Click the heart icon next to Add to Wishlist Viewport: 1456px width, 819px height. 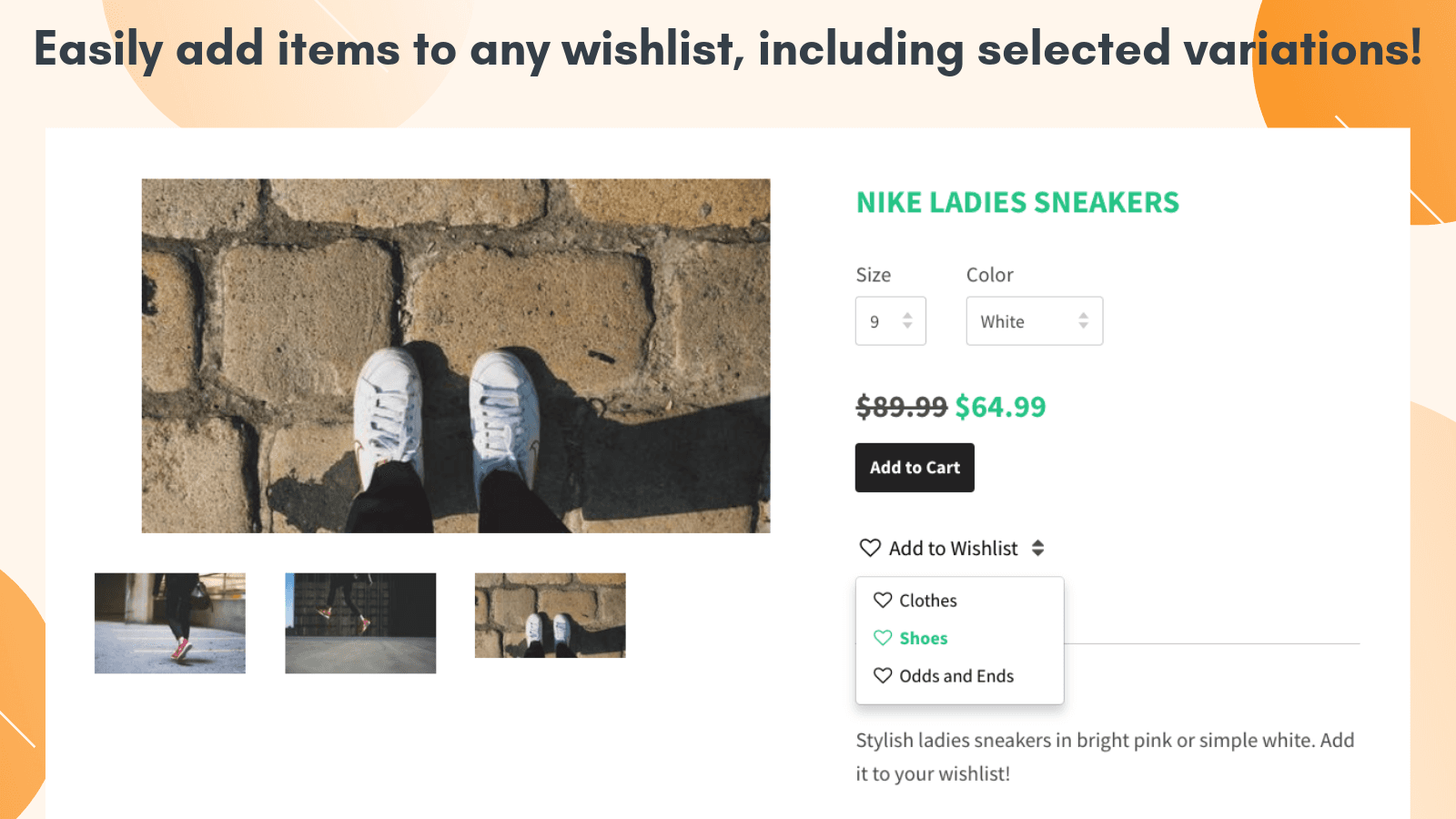point(869,548)
